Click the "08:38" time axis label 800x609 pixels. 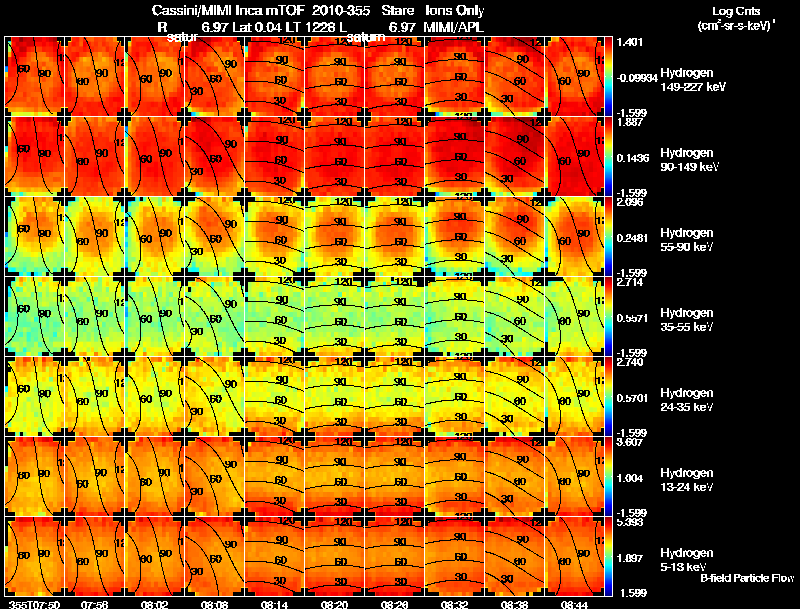(514, 605)
